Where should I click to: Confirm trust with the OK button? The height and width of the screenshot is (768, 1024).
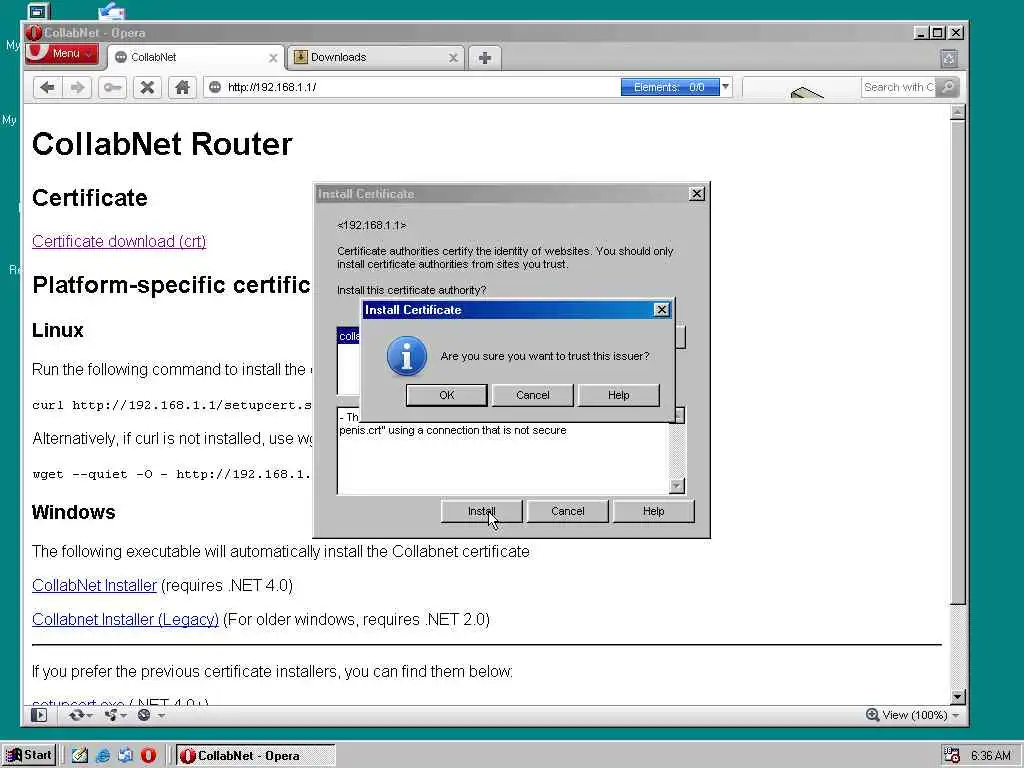446,395
